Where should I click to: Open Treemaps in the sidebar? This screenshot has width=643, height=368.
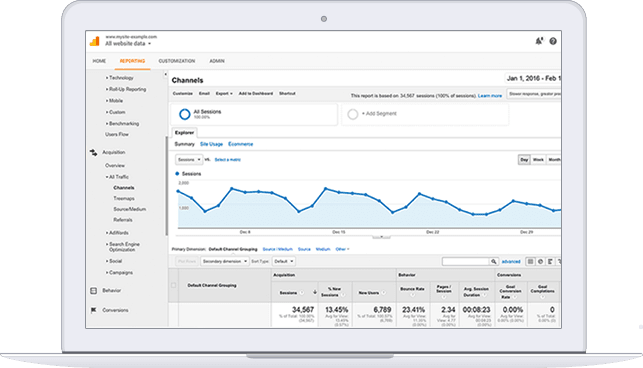point(124,199)
